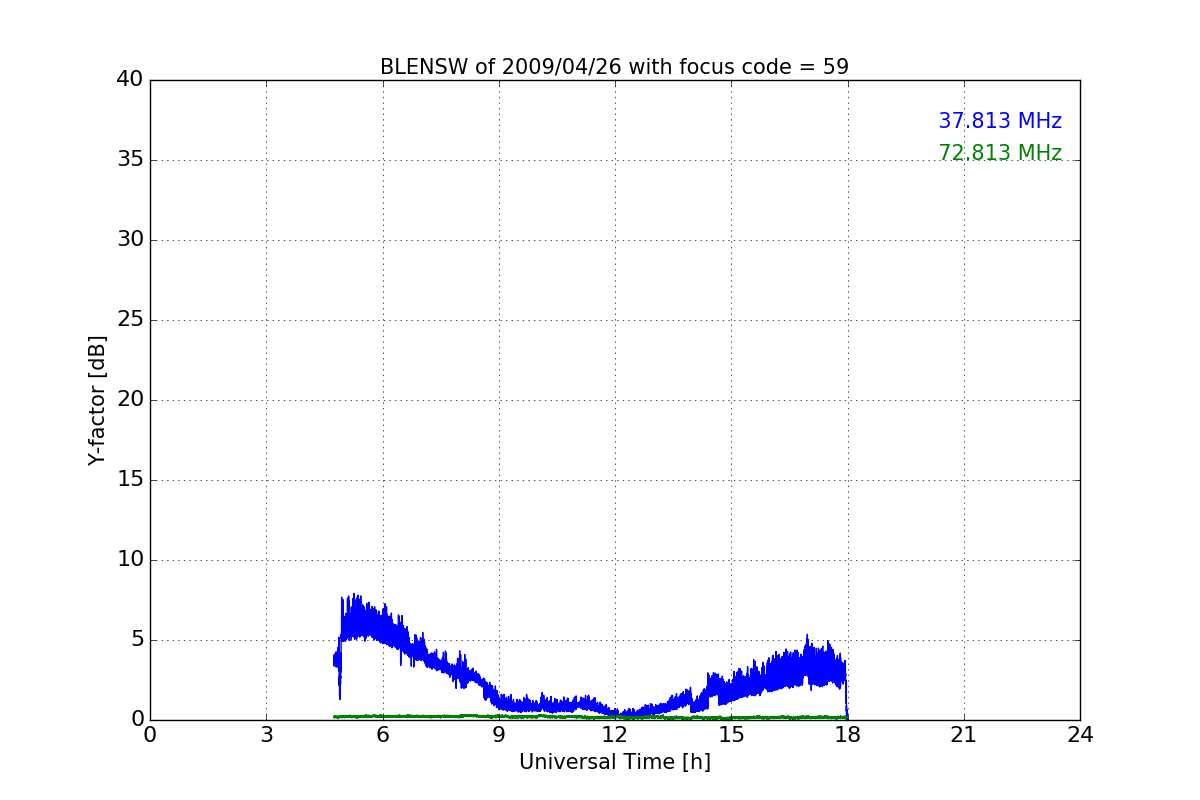Click the y-axis tick label 10
The height and width of the screenshot is (800, 1200).
(x=130, y=560)
